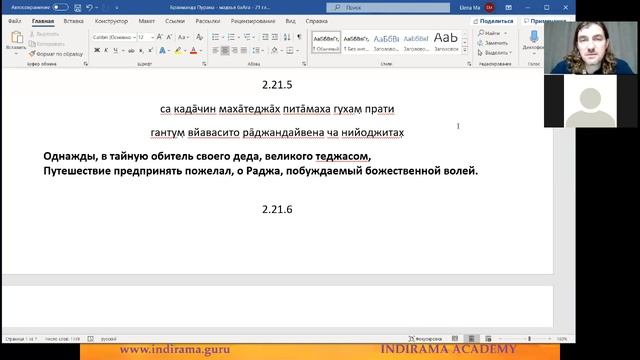Click Format Painter (Формат по образцу)

(56, 54)
